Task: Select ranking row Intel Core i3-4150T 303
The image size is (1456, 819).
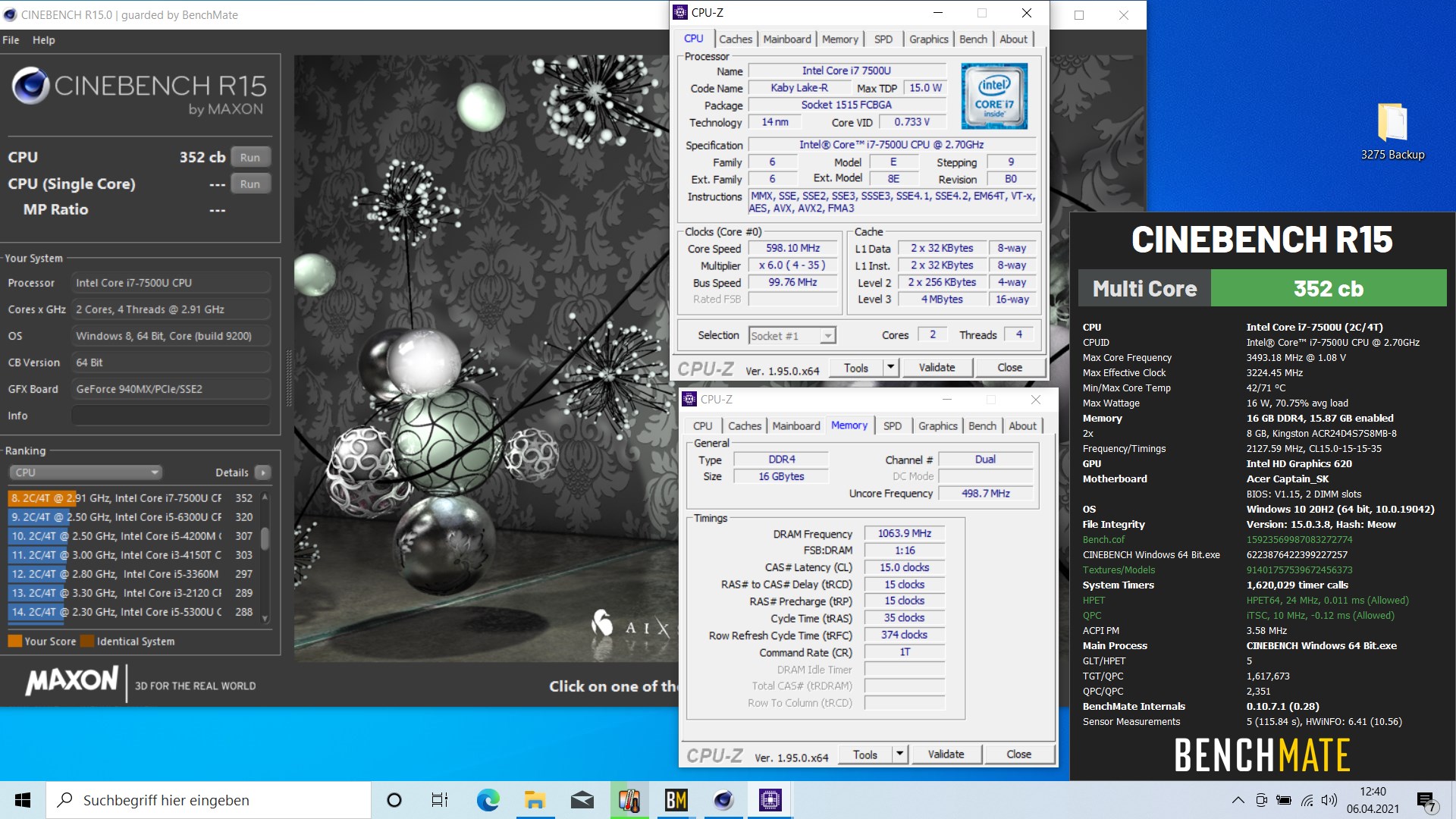Action: coord(132,555)
